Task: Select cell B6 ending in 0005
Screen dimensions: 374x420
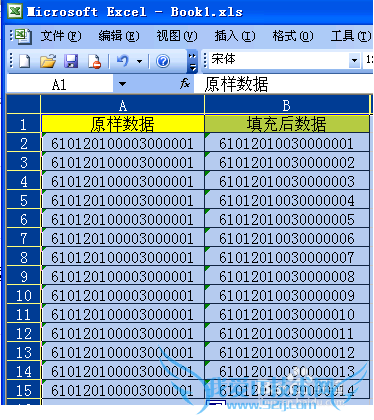Action: [287, 219]
